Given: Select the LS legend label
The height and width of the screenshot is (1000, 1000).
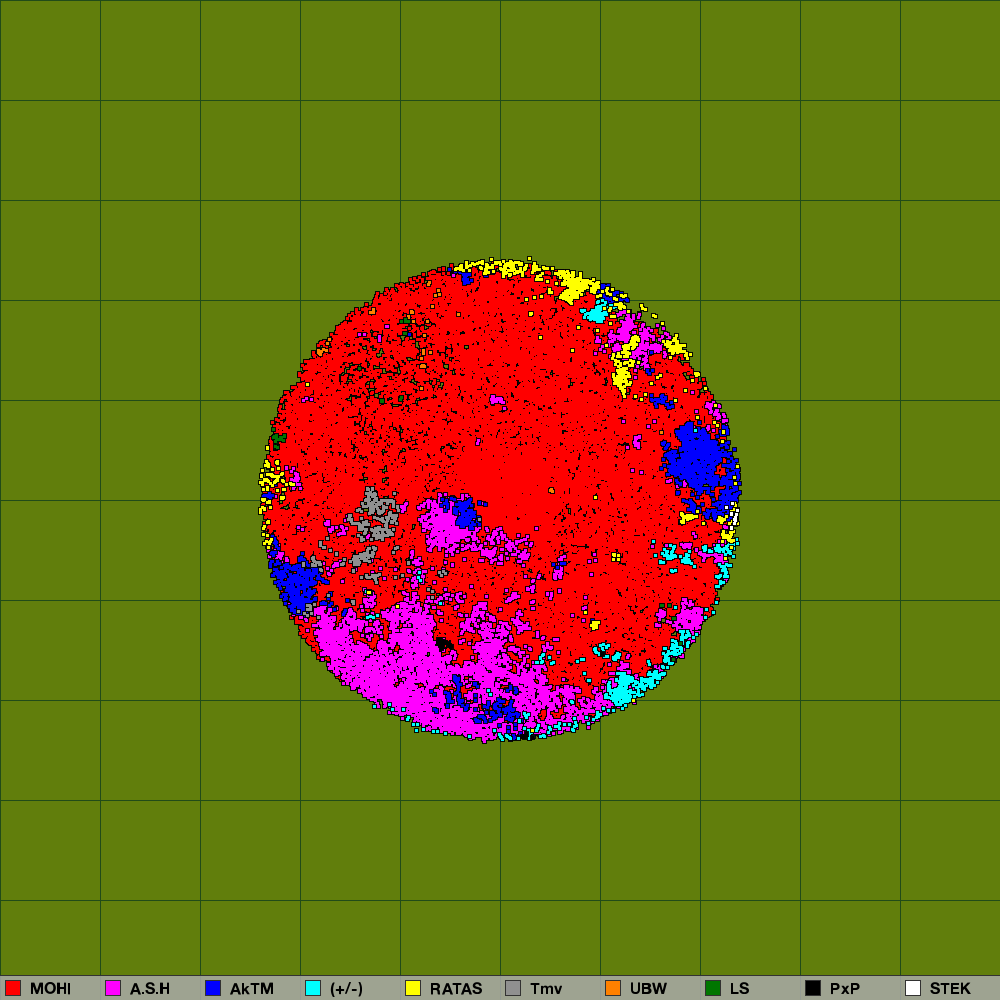Looking at the screenshot, I should (740, 989).
